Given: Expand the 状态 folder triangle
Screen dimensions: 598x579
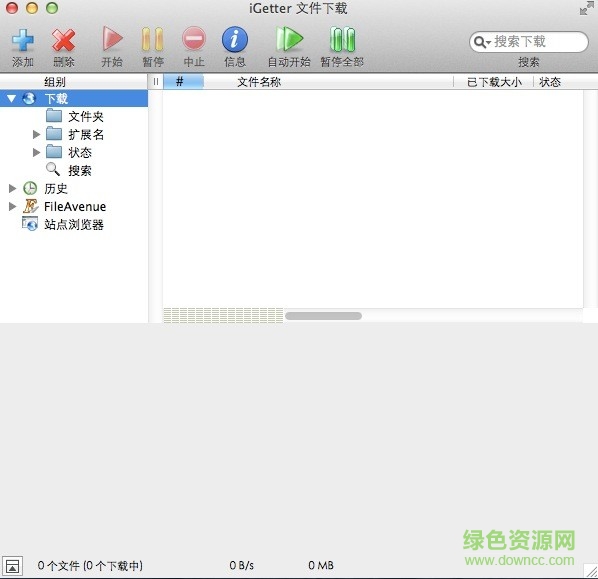Looking at the screenshot, I should [x=37, y=153].
